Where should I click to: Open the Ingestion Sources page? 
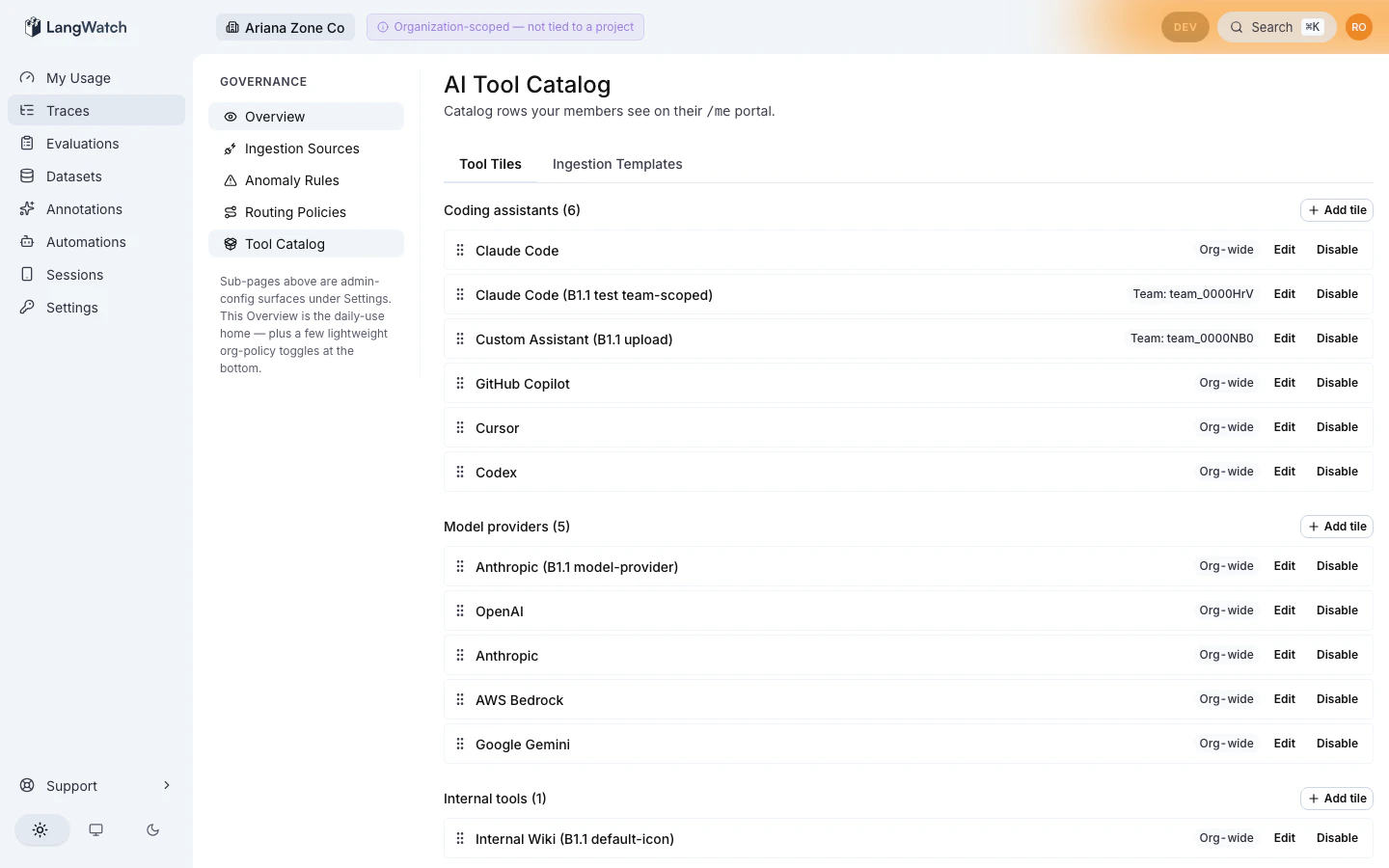(x=306, y=149)
